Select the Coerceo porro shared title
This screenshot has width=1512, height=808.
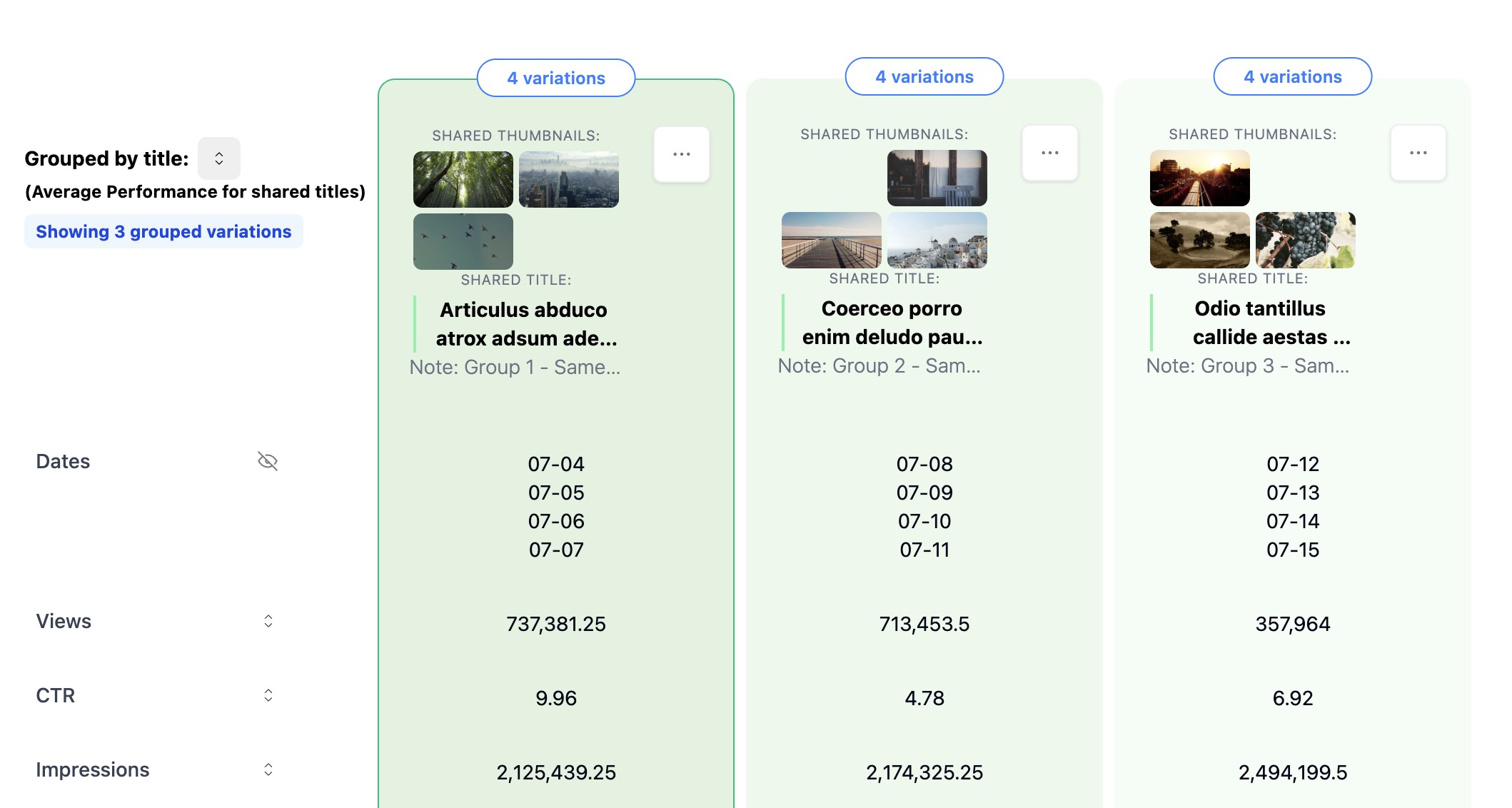pos(892,323)
